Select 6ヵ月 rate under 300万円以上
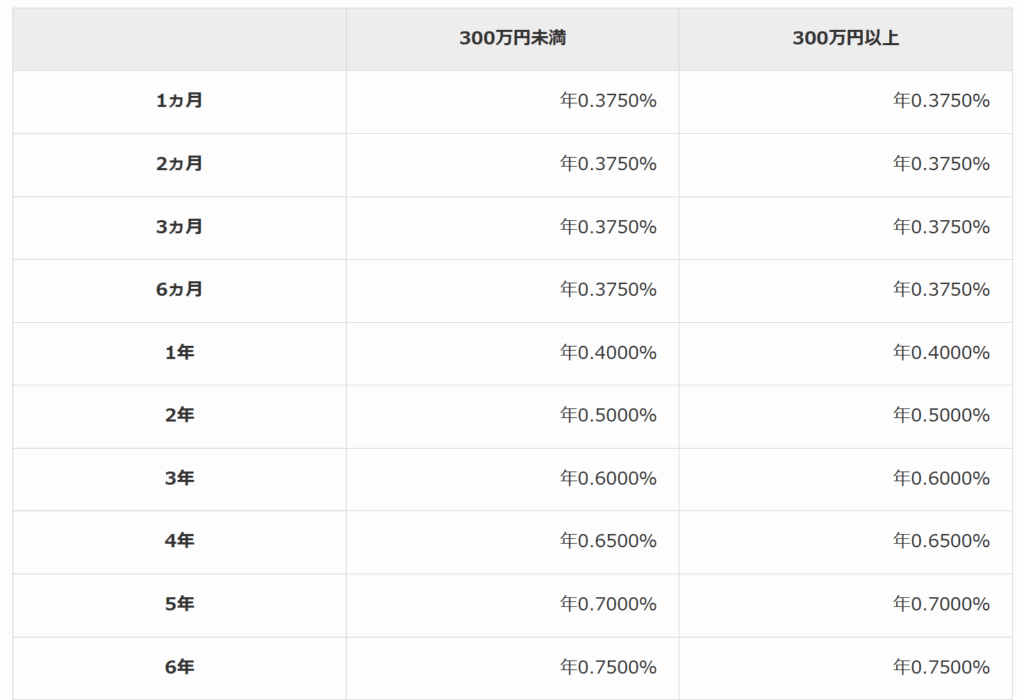Image resolution: width=1024 pixels, height=700 pixels. coord(941,290)
